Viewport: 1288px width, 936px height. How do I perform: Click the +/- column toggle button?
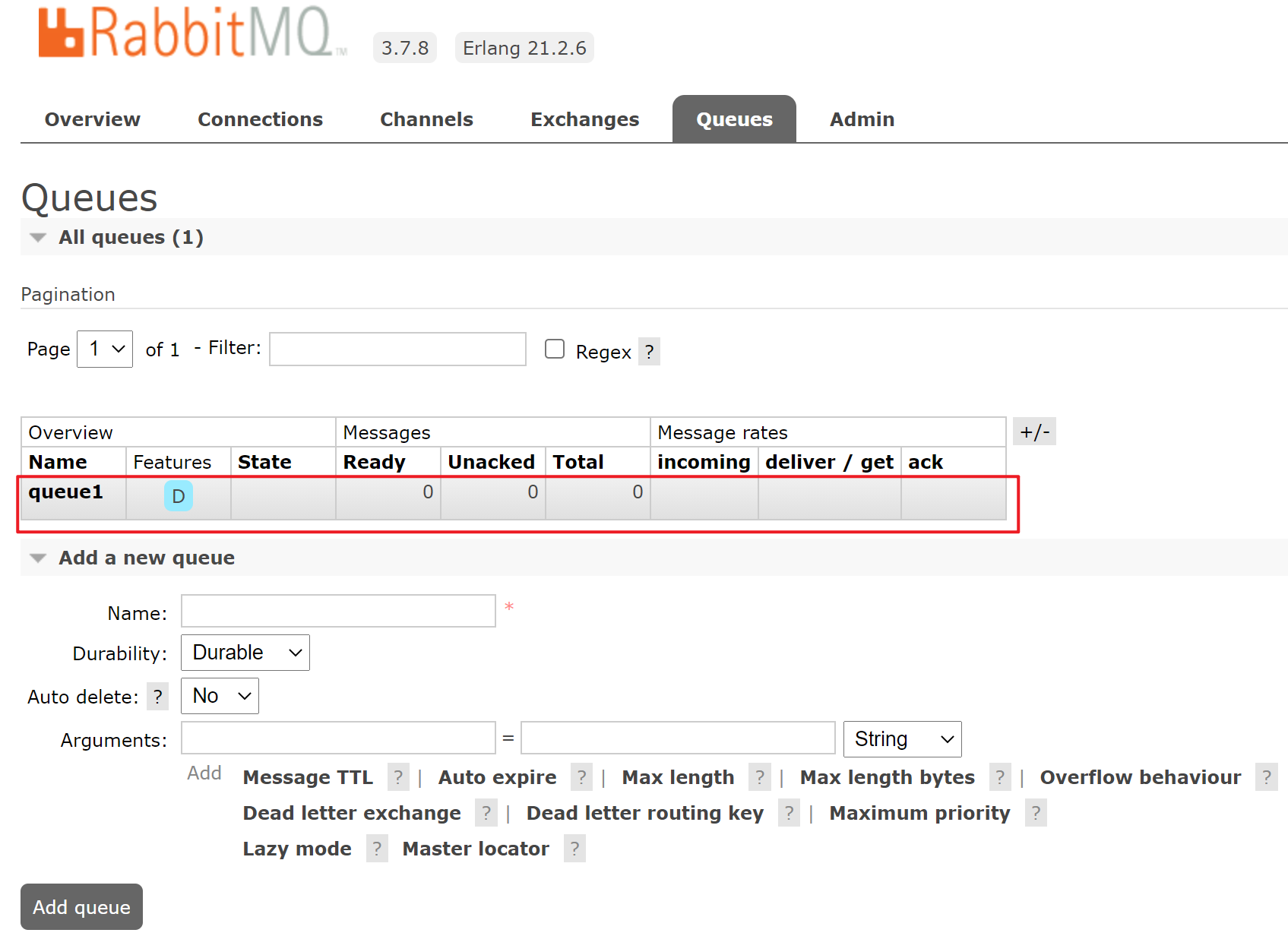1034,432
